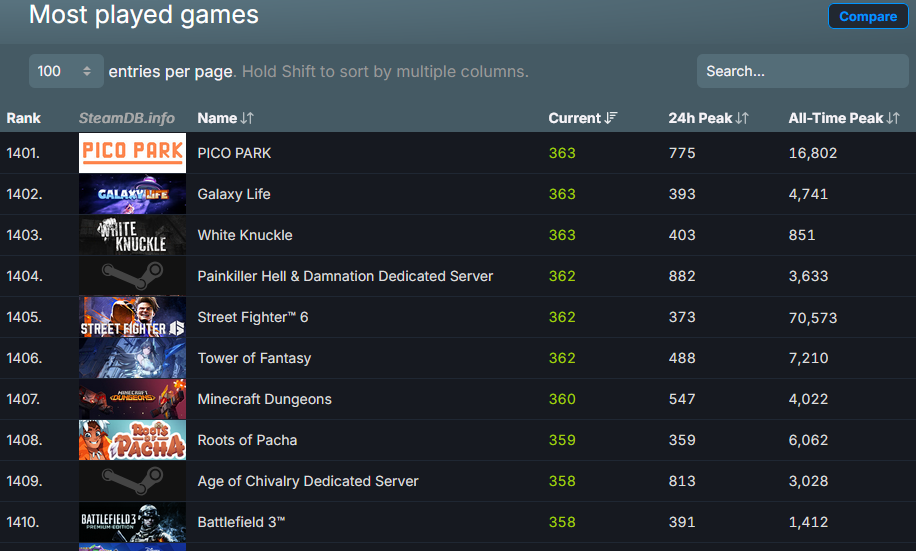The height and width of the screenshot is (551, 916).
Task: Click the Rank column header
Action: coord(23,118)
